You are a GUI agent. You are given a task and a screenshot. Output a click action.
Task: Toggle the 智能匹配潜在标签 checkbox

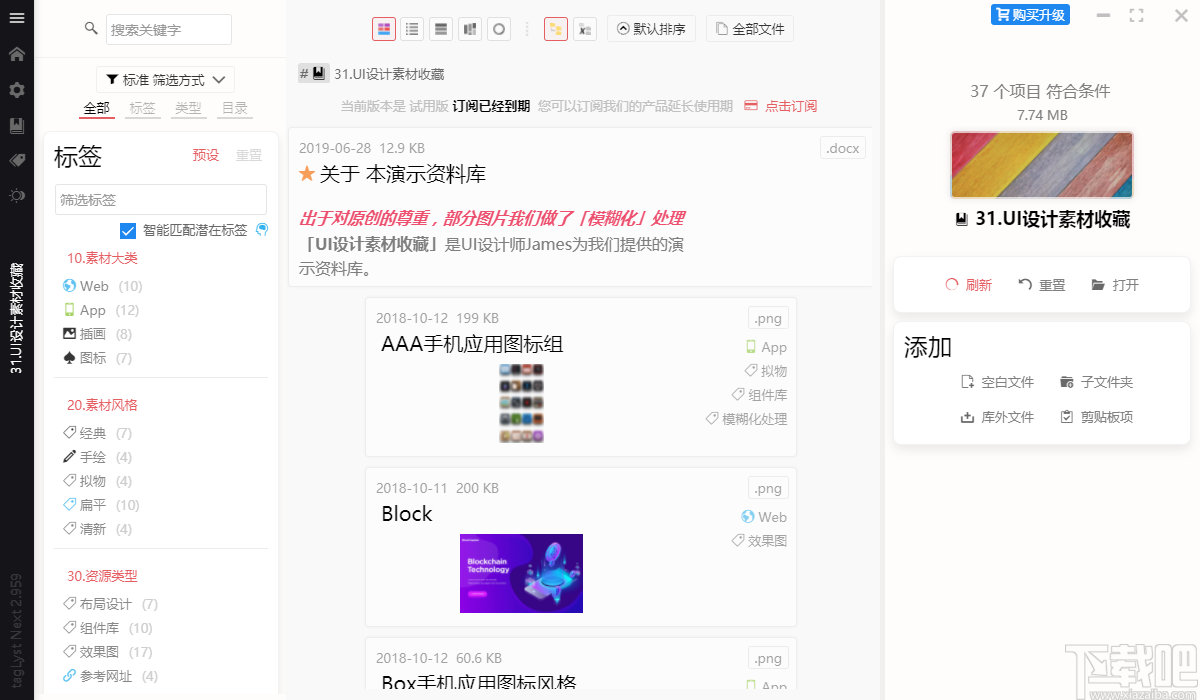(x=127, y=230)
